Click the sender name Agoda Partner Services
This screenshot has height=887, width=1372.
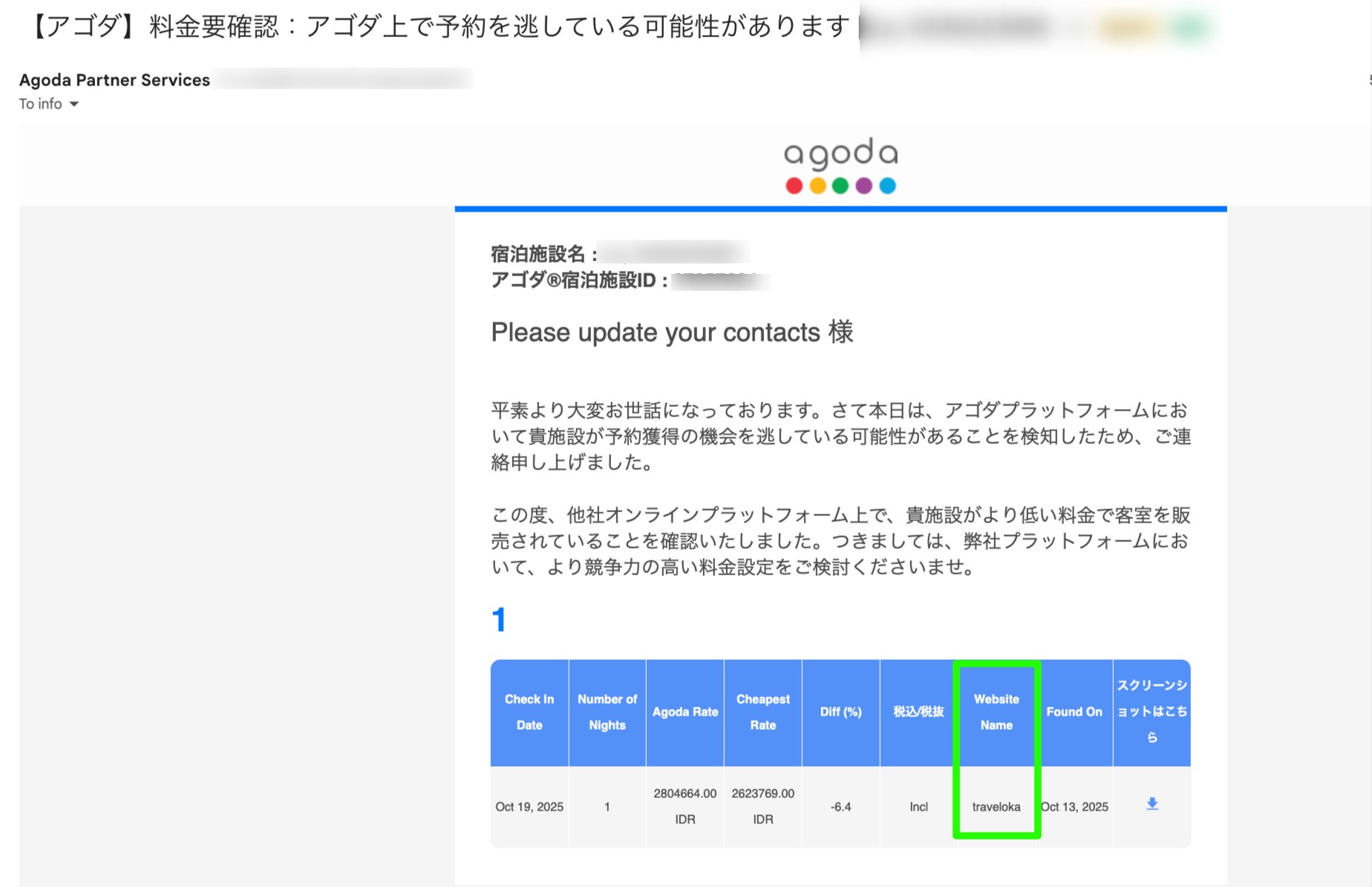112,79
